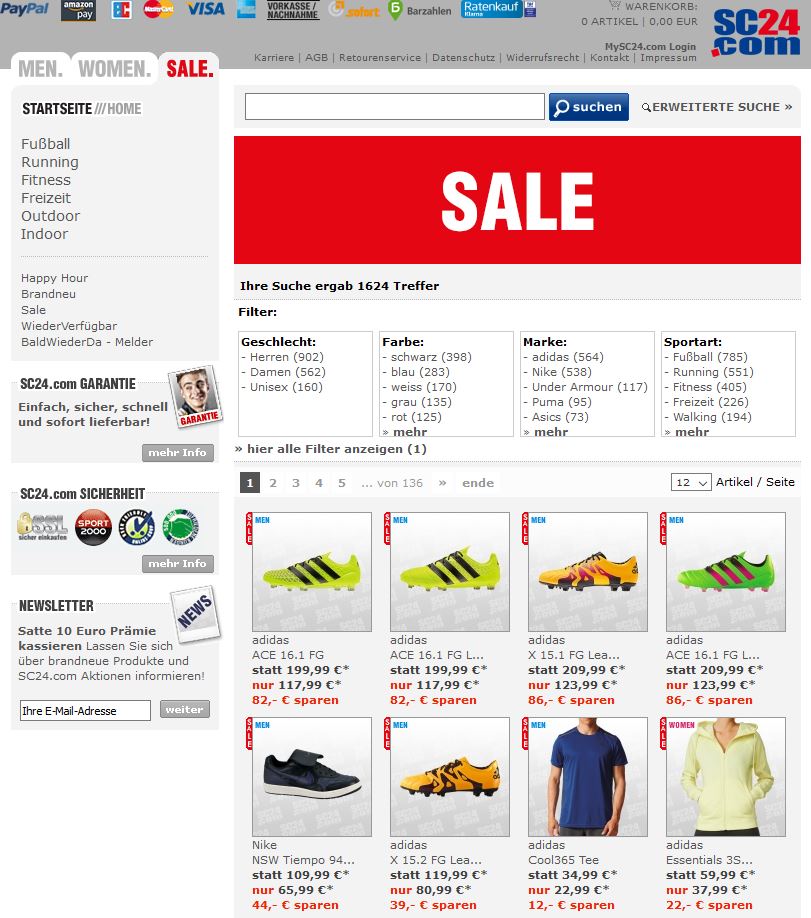Filter by Herren (902) gender
Image resolution: width=811 pixels, height=918 pixels.
(x=282, y=357)
